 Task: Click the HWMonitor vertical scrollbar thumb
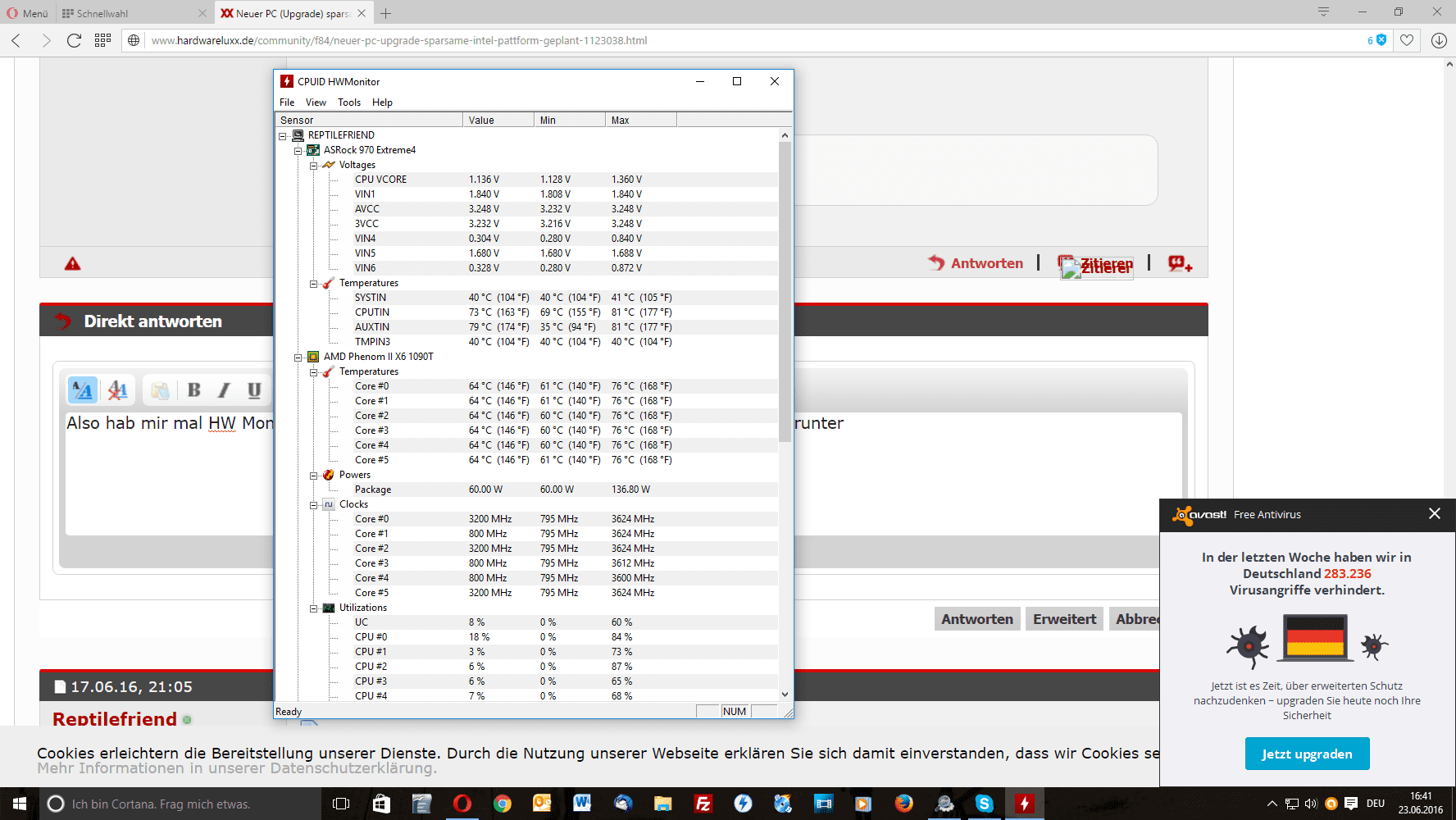[785, 291]
